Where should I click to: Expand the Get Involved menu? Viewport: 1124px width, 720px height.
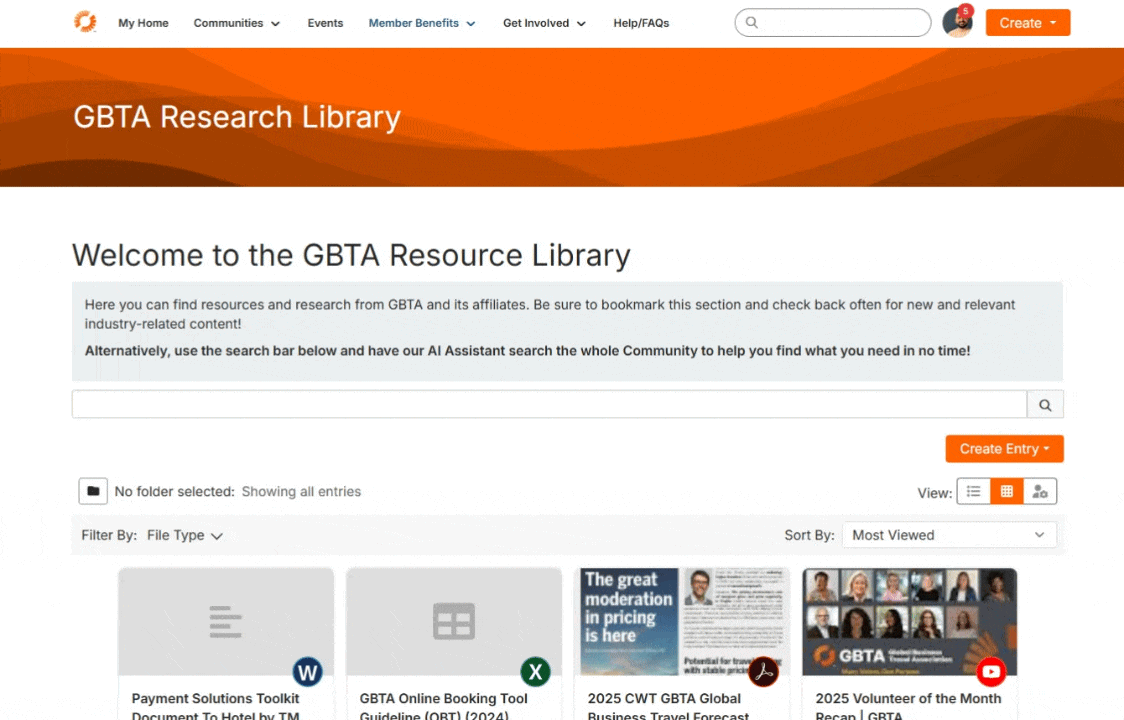[x=544, y=23]
